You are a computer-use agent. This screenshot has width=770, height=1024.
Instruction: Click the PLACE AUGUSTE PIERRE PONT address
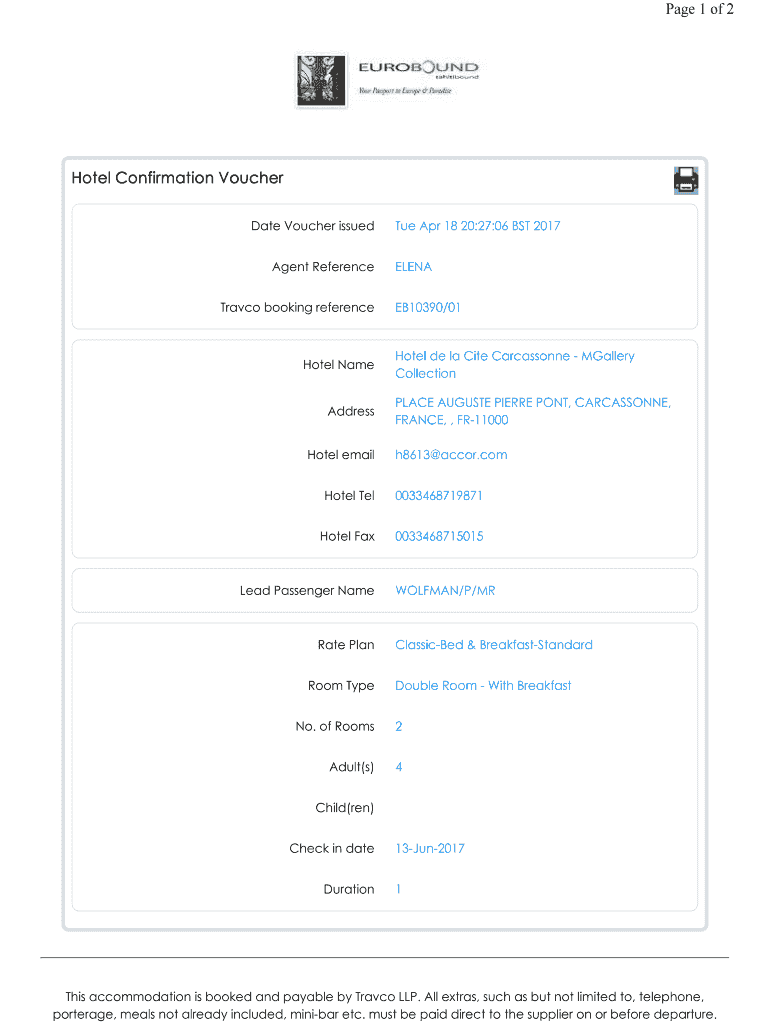coord(532,411)
